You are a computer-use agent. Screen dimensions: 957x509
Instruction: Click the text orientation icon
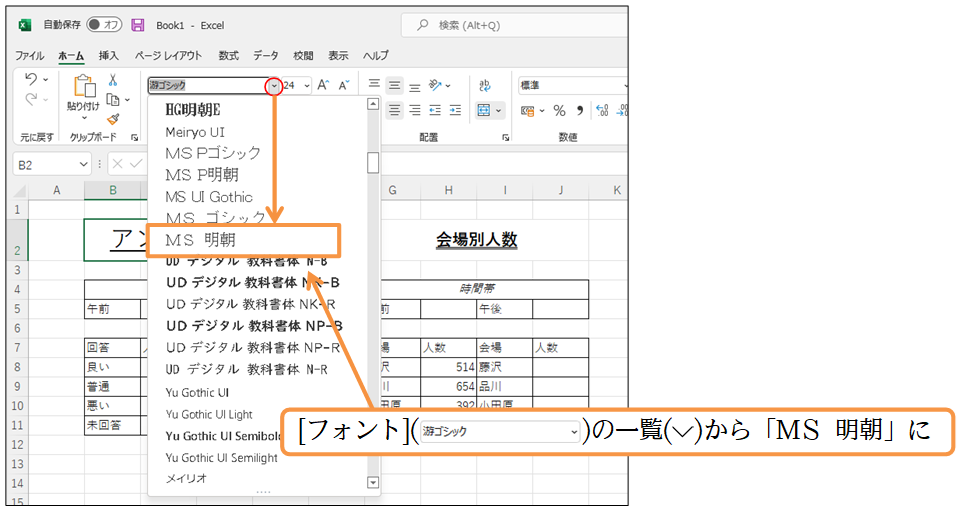[x=435, y=85]
